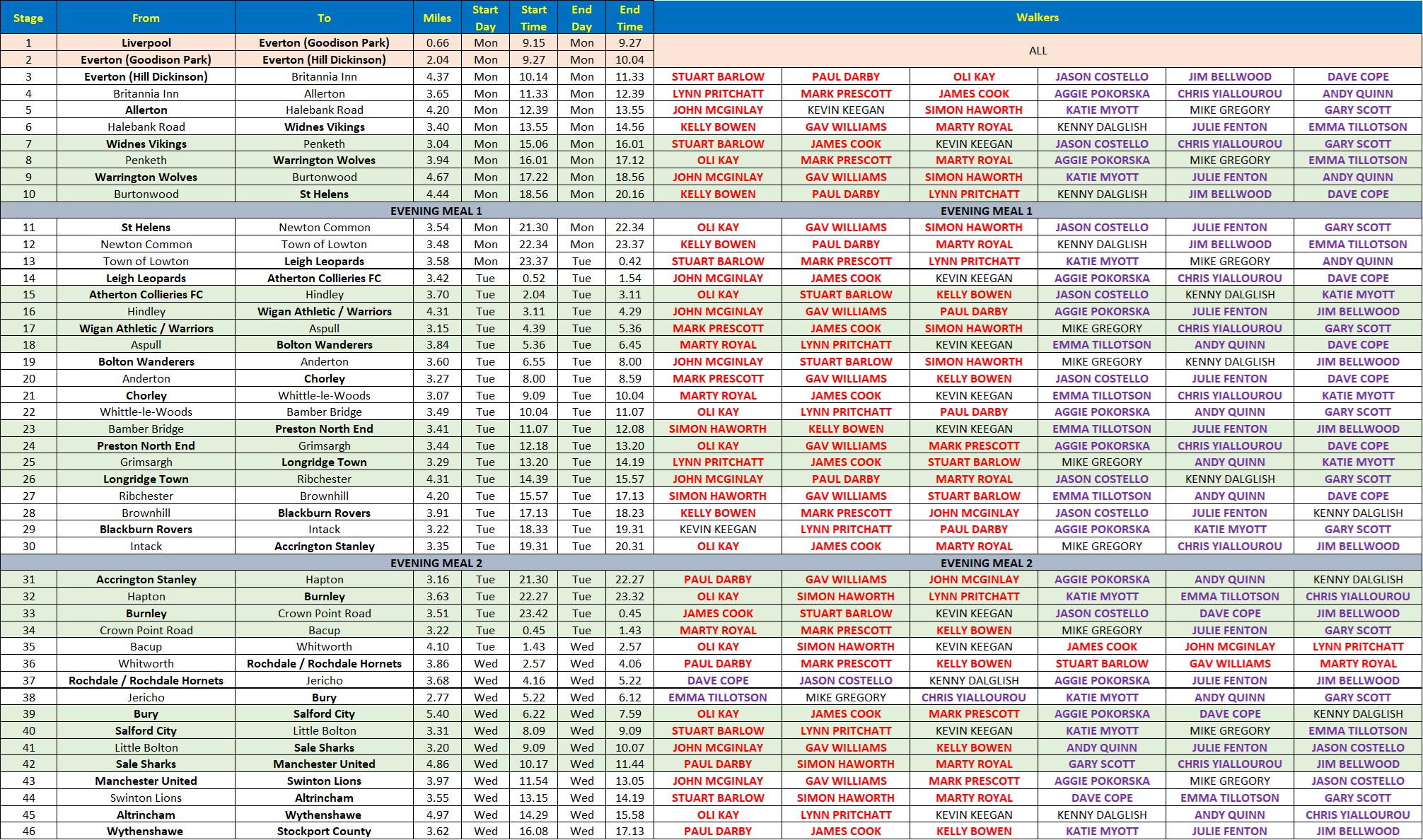Screen dimensions: 1423x840
Task: Select Wigan Athletic / Warriors in stage 17
Action: coord(146,328)
